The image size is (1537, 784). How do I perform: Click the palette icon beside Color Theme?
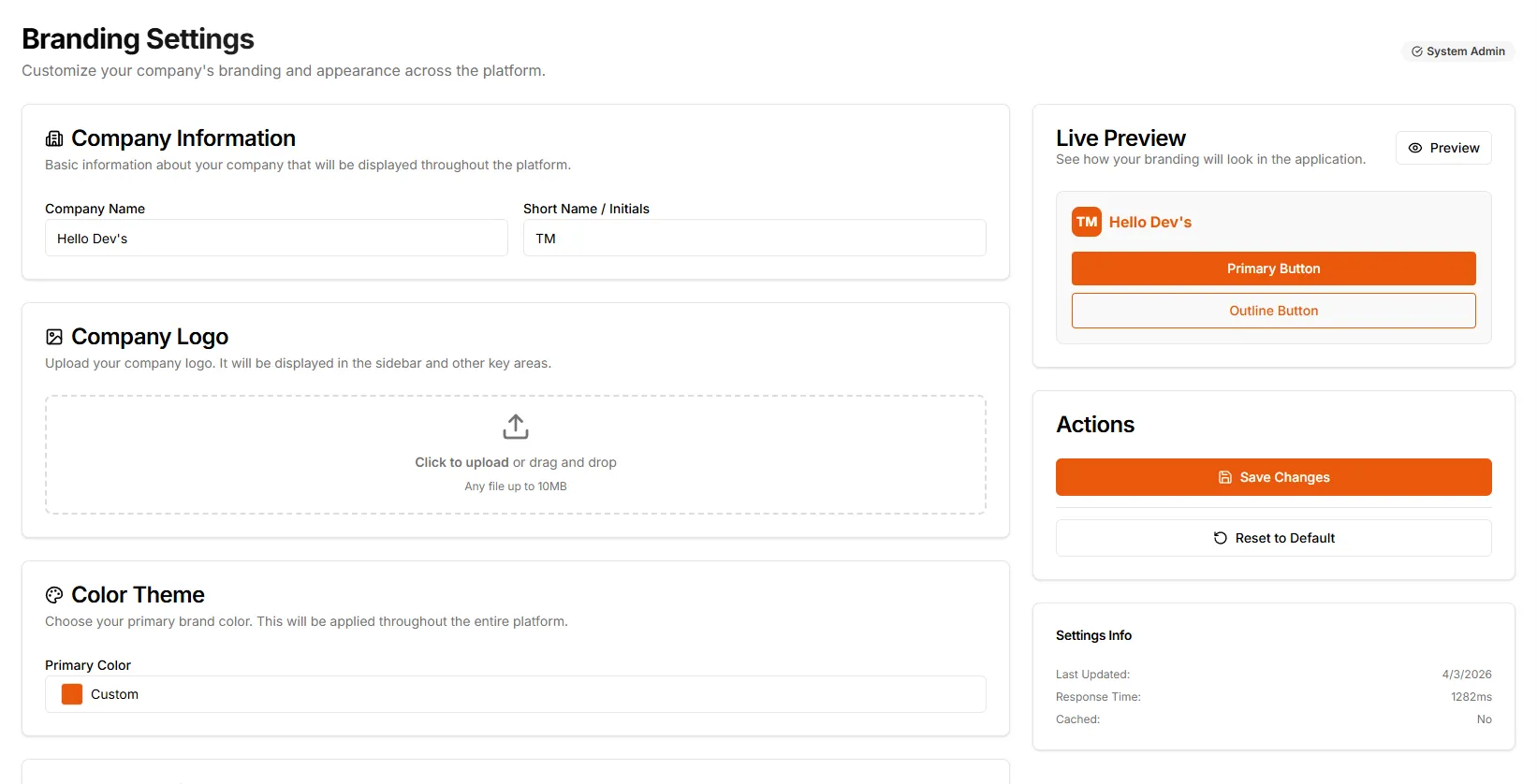[54, 595]
